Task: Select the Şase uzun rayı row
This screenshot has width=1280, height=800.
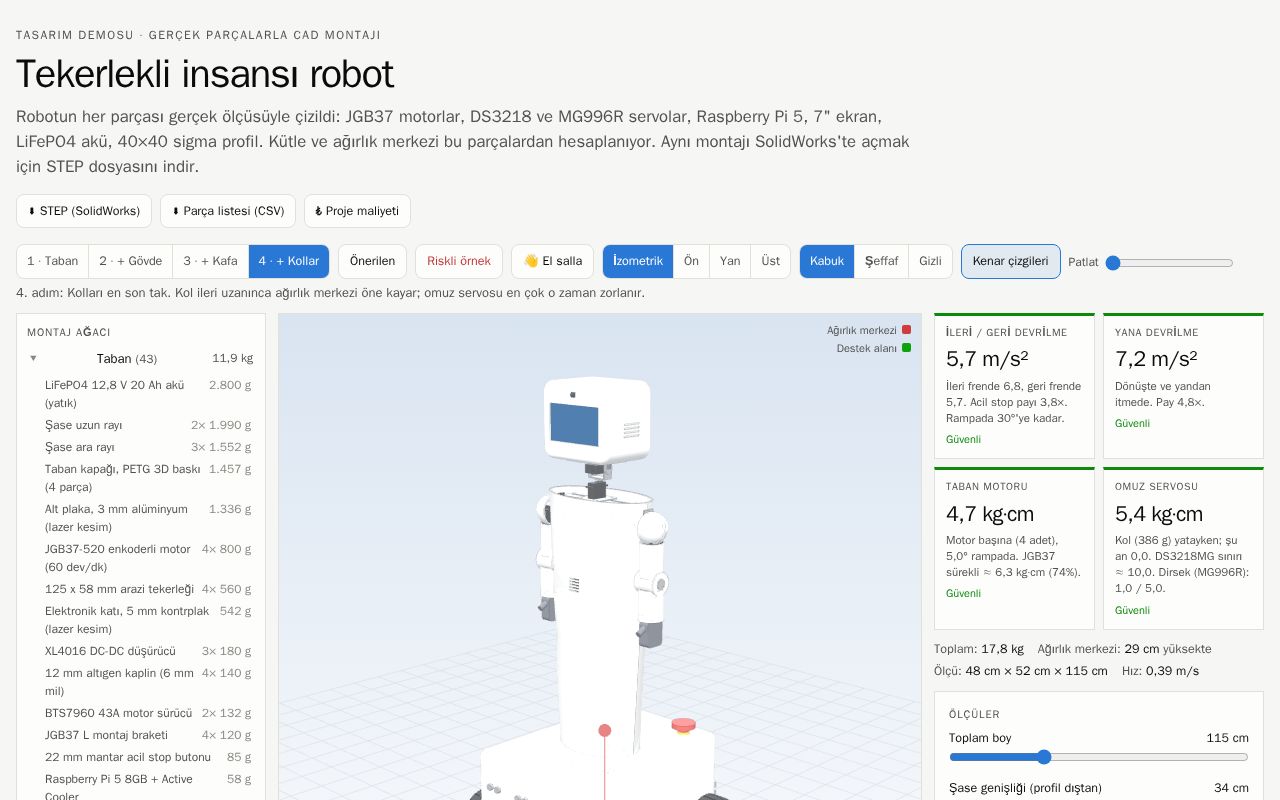Action: [148, 425]
